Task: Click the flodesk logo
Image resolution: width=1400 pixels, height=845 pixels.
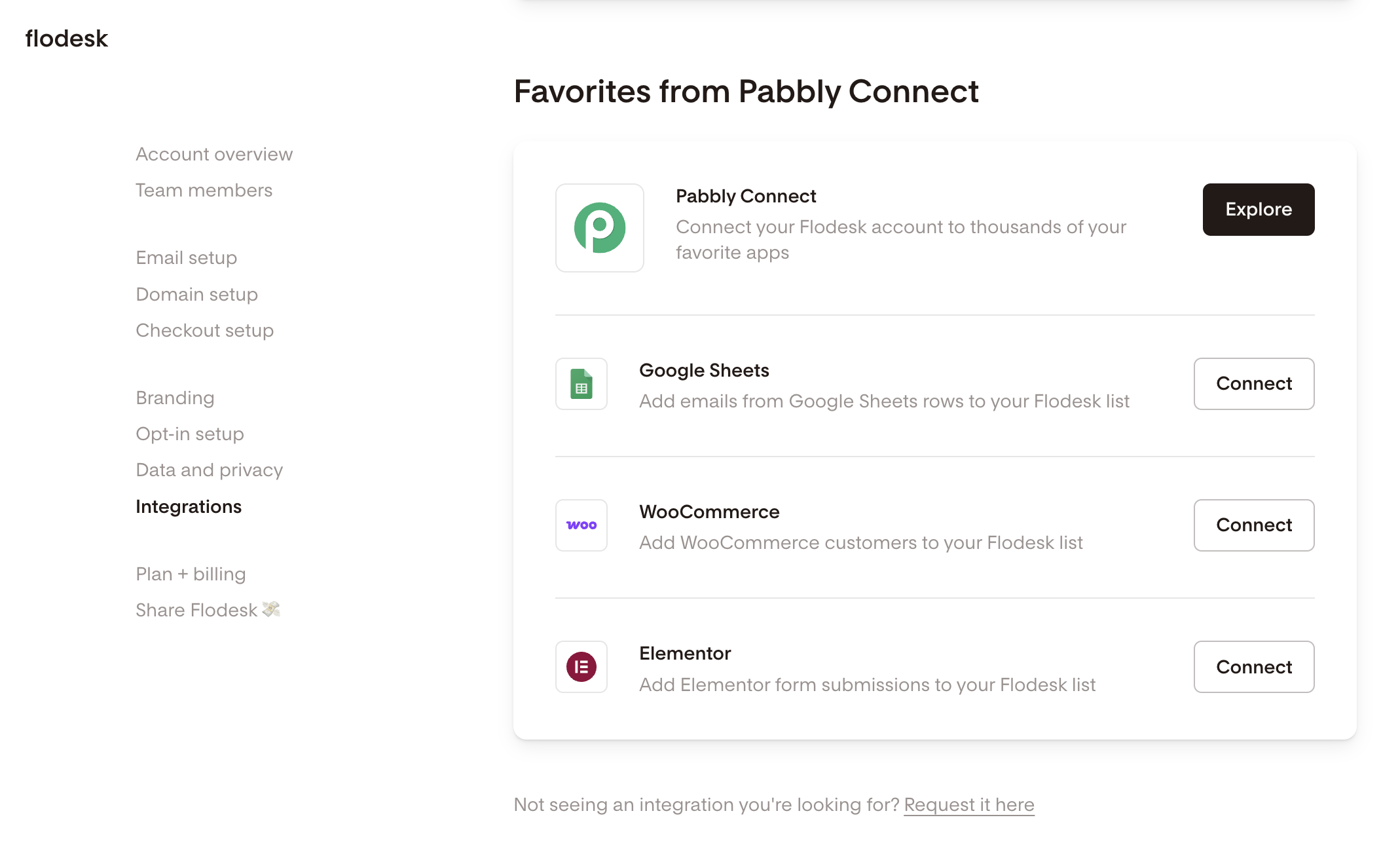Action: click(x=66, y=39)
